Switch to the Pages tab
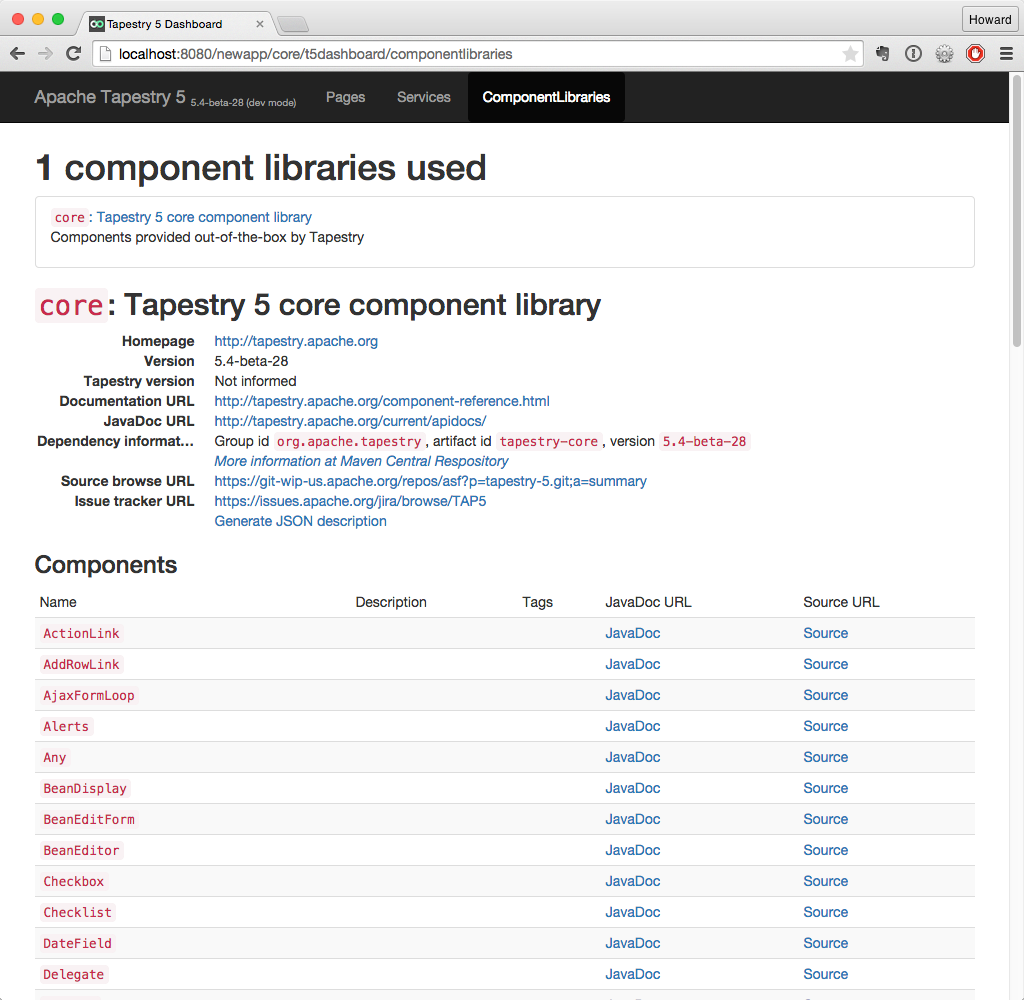 pyautogui.click(x=345, y=97)
